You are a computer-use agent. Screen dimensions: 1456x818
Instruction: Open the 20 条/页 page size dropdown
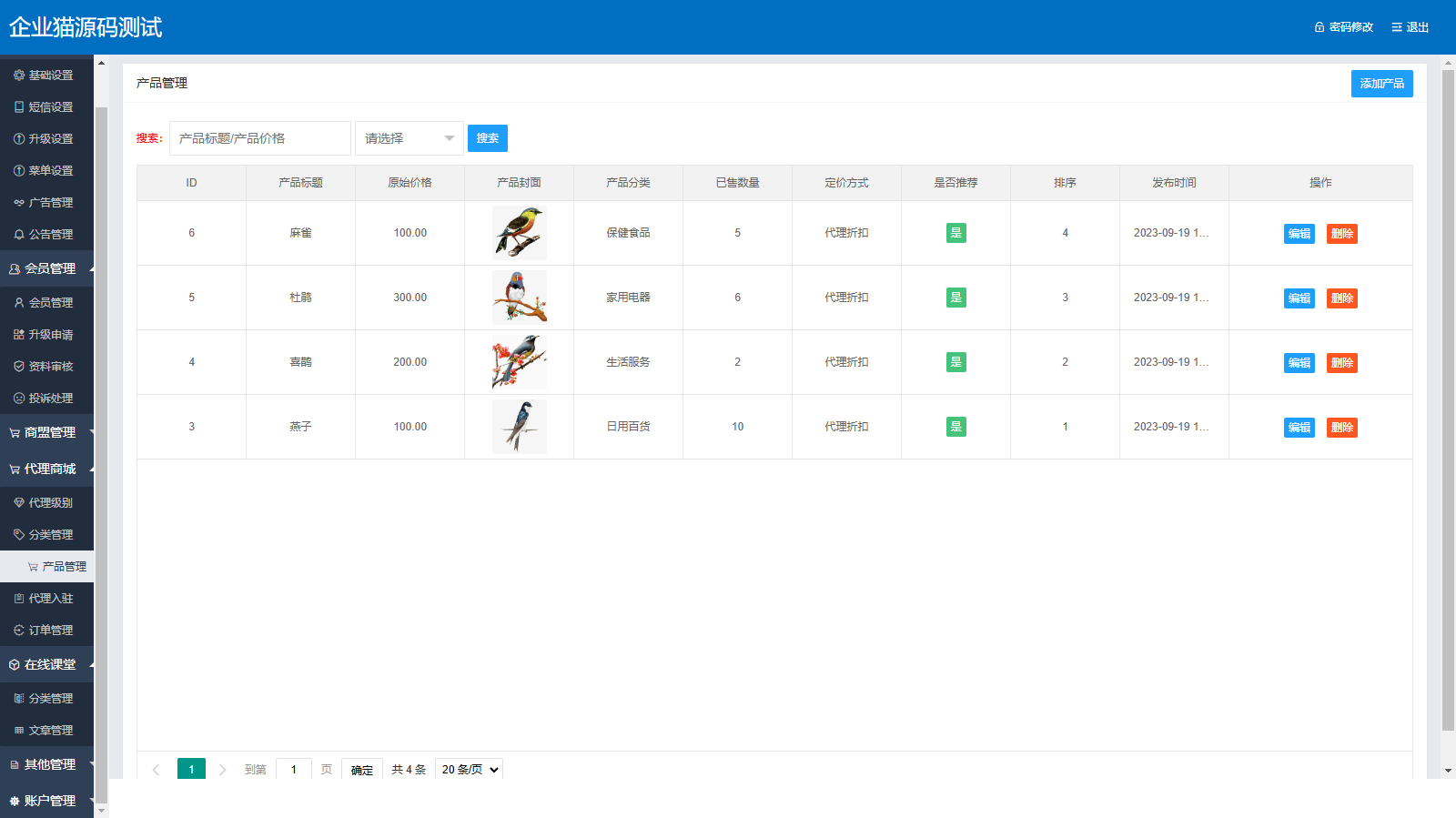[469, 770]
